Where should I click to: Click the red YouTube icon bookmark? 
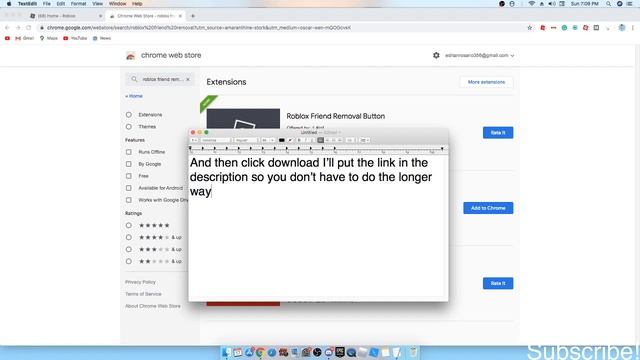click(7, 38)
